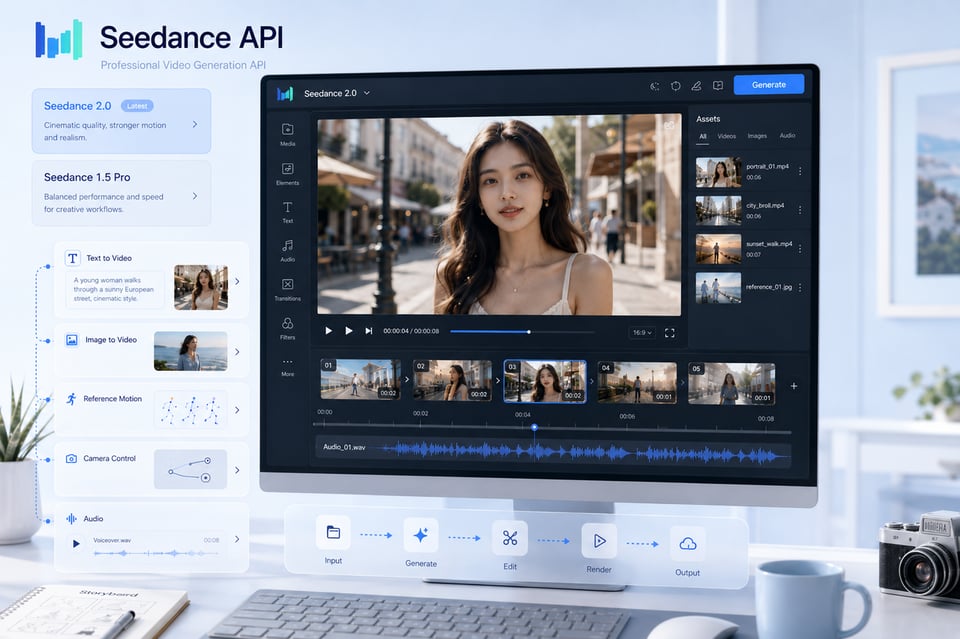
Task: Click the Render play step icon
Action: click(599, 540)
